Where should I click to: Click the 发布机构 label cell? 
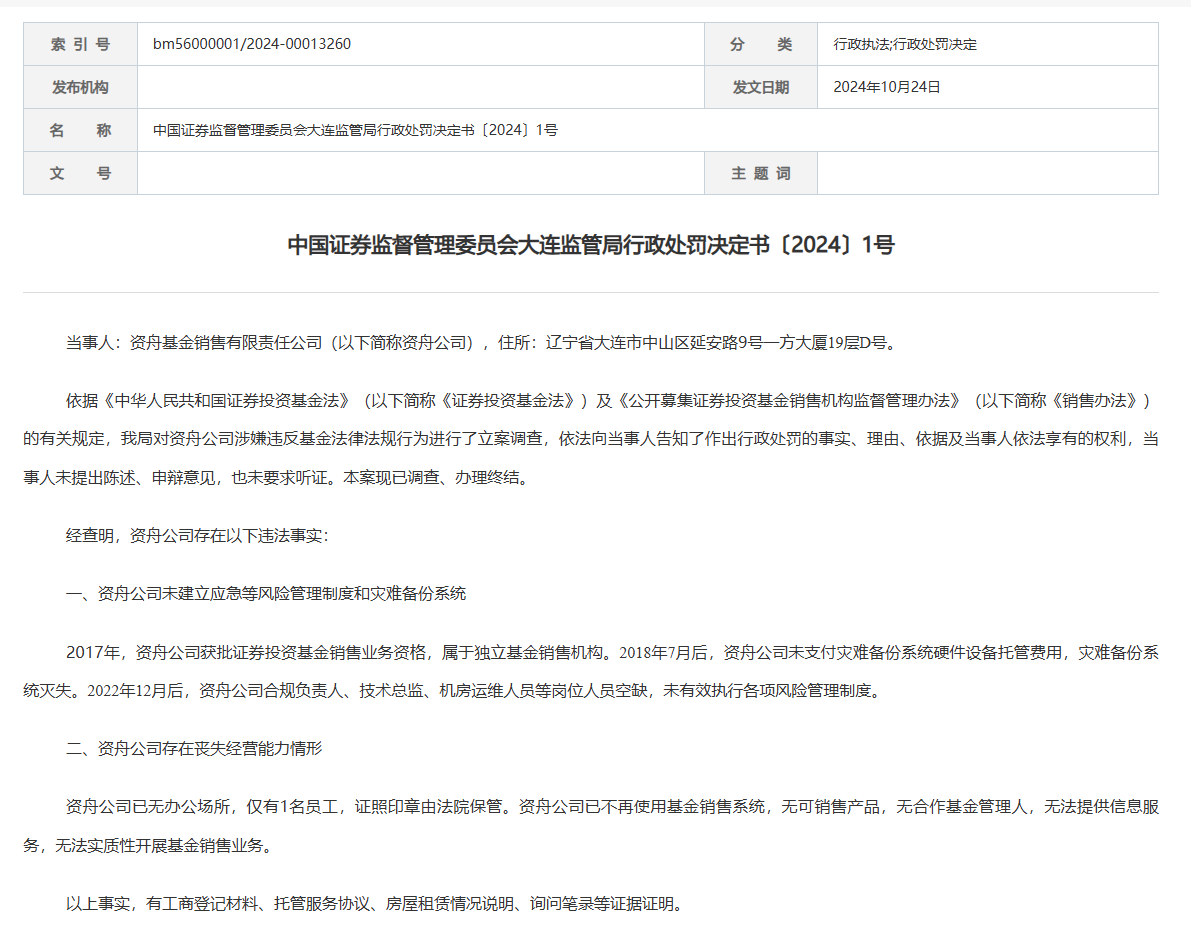click(80, 87)
